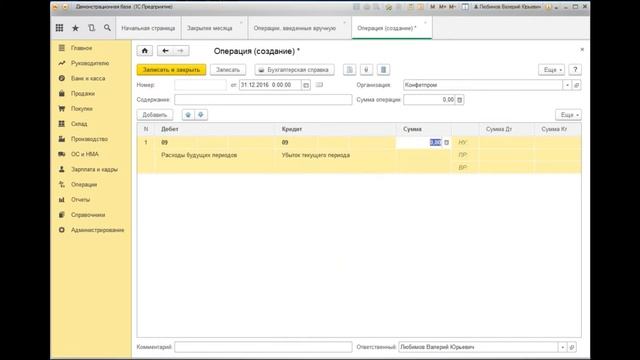Screen dimensions: 640x360
Task: Open Администрирование section in sidebar
Action: pyautogui.click(x=98, y=230)
